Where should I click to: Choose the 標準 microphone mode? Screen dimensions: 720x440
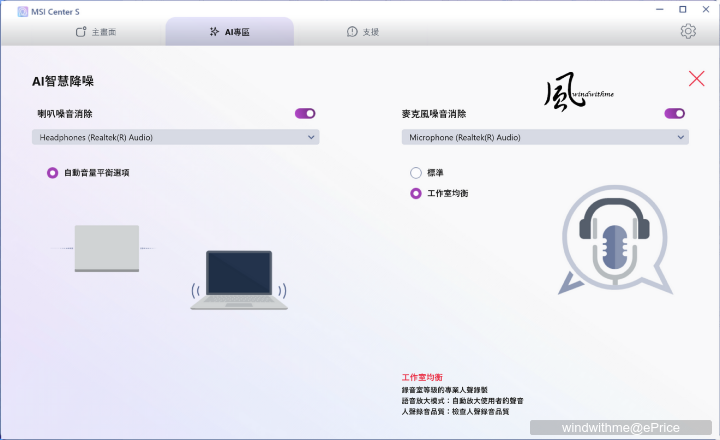416,173
